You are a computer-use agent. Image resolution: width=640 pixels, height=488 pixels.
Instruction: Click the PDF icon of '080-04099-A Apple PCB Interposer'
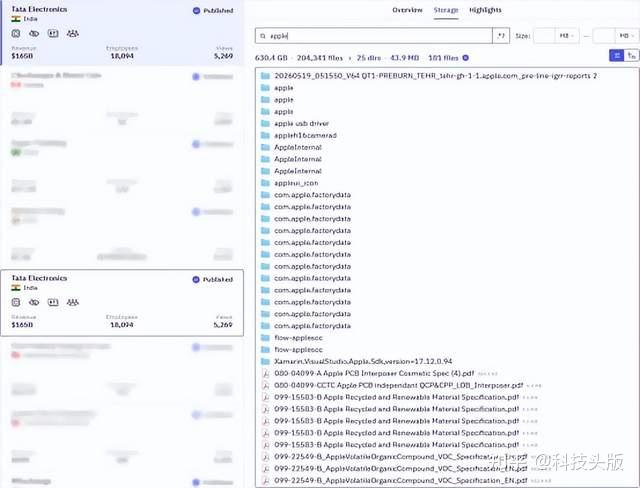coord(266,373)
